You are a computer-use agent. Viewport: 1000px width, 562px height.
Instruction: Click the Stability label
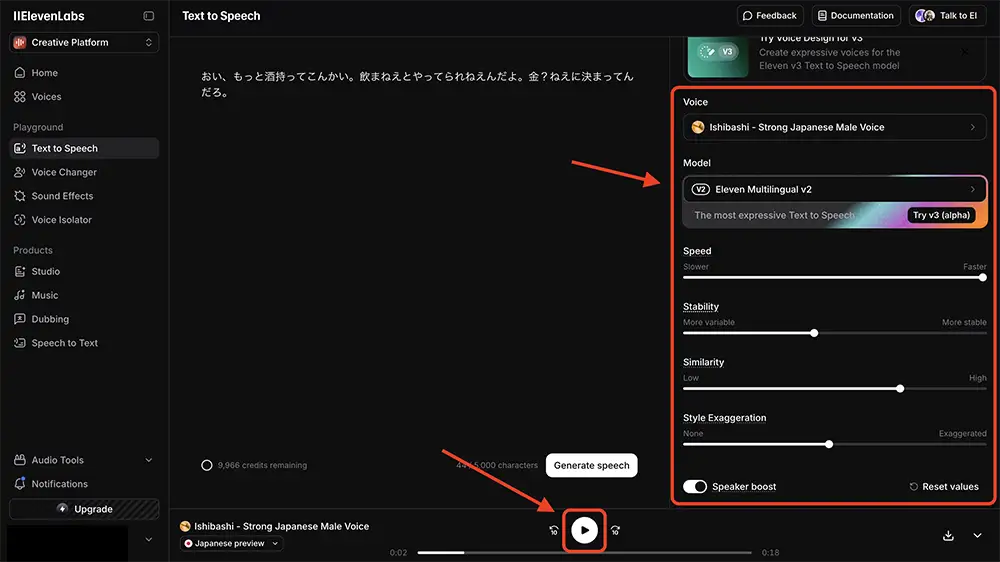pyautogui.click(x=700, y=307)
